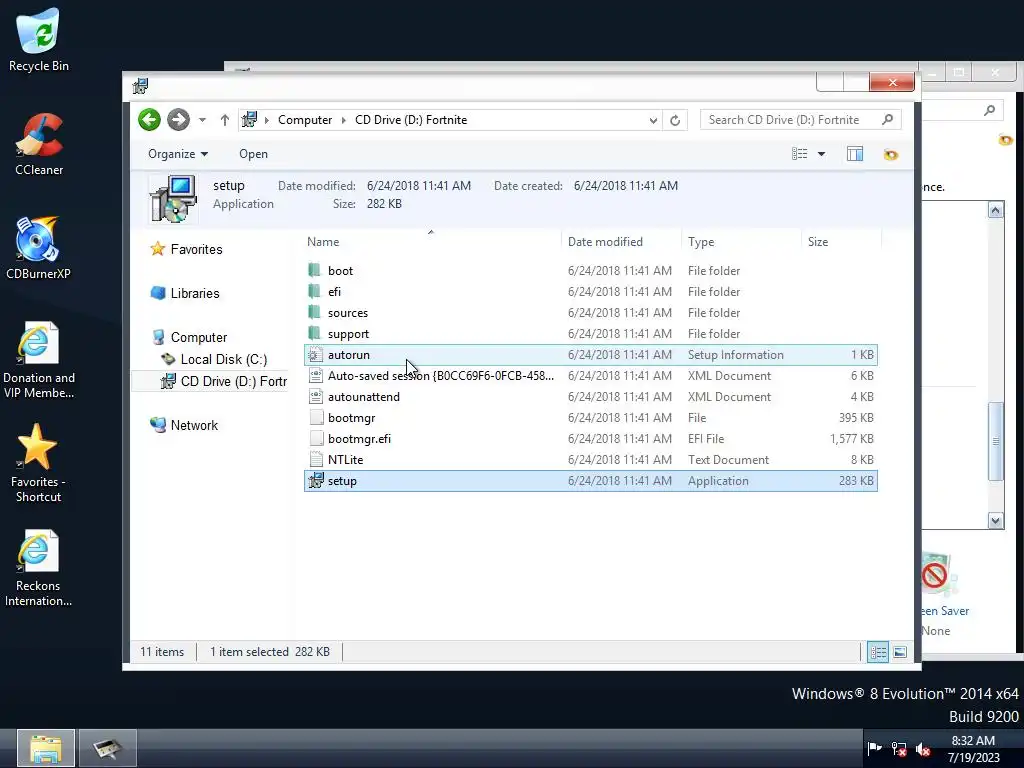This screenshot has height=768, width=1024.
Task: Select the bootmgr file icon
Action: coord(316,417)
